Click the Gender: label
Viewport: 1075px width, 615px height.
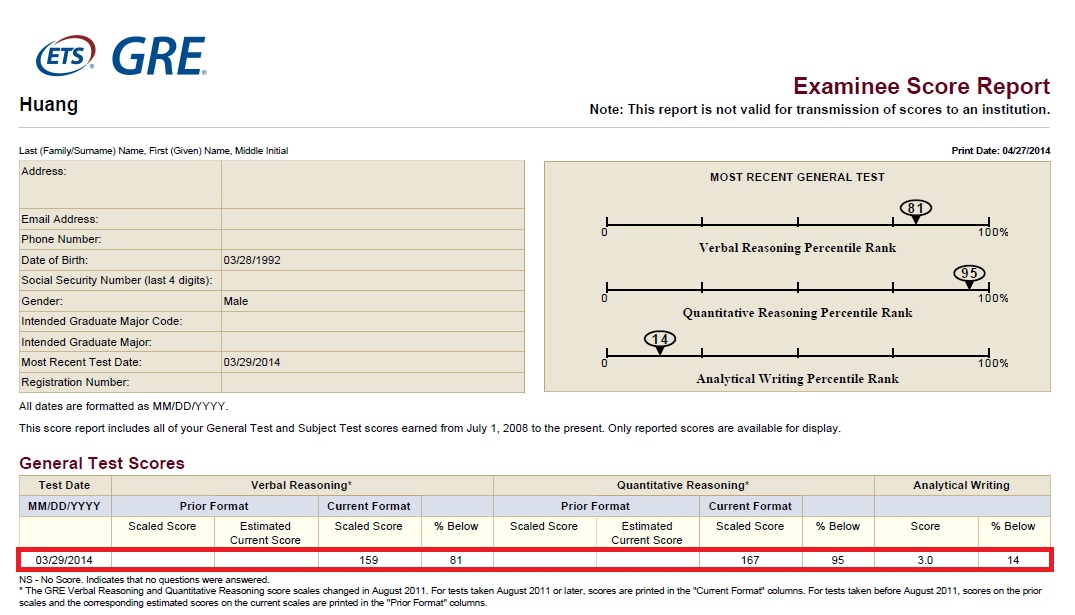click(42, 301)
